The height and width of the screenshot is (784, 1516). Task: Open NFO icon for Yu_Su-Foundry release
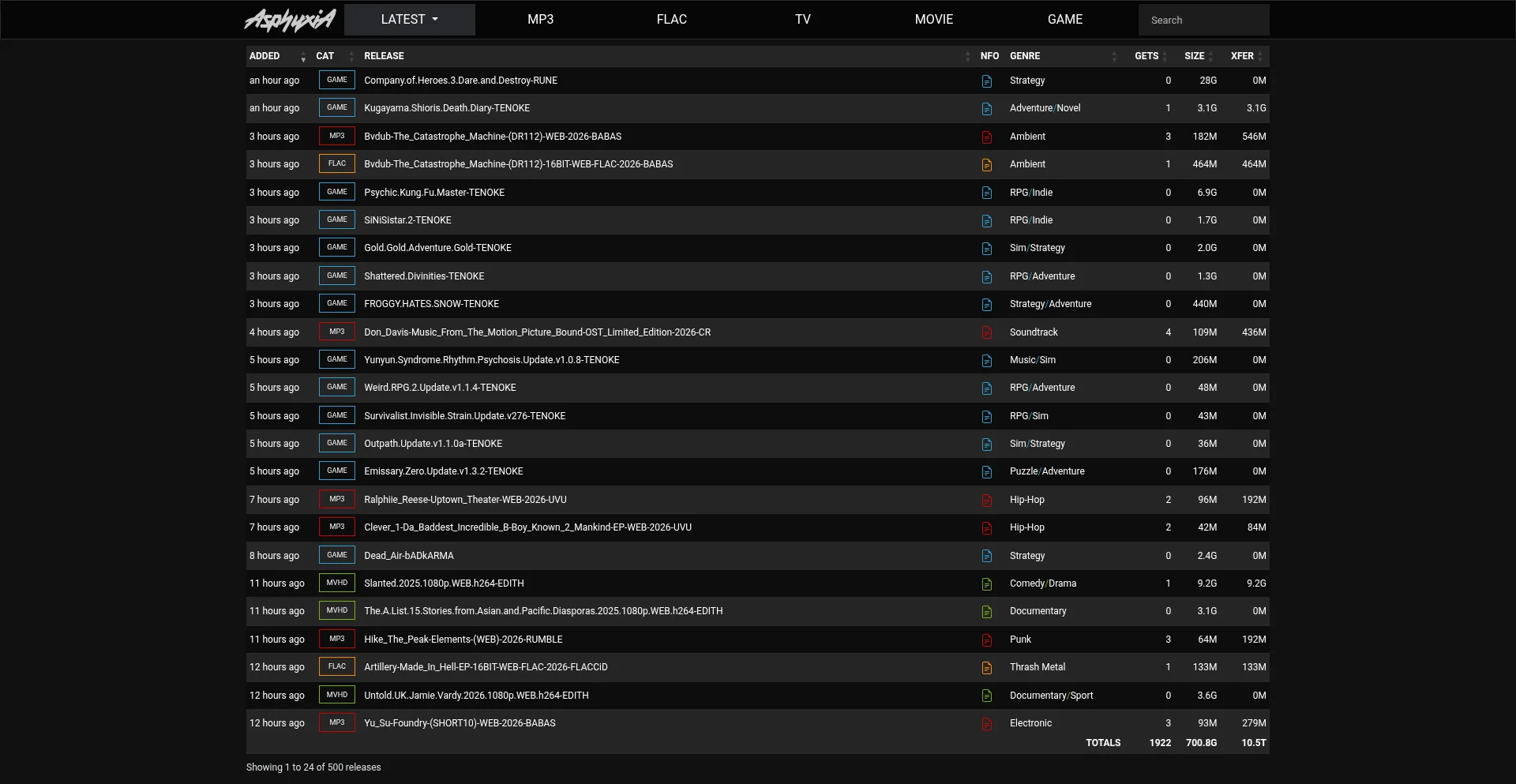point(986,724)
